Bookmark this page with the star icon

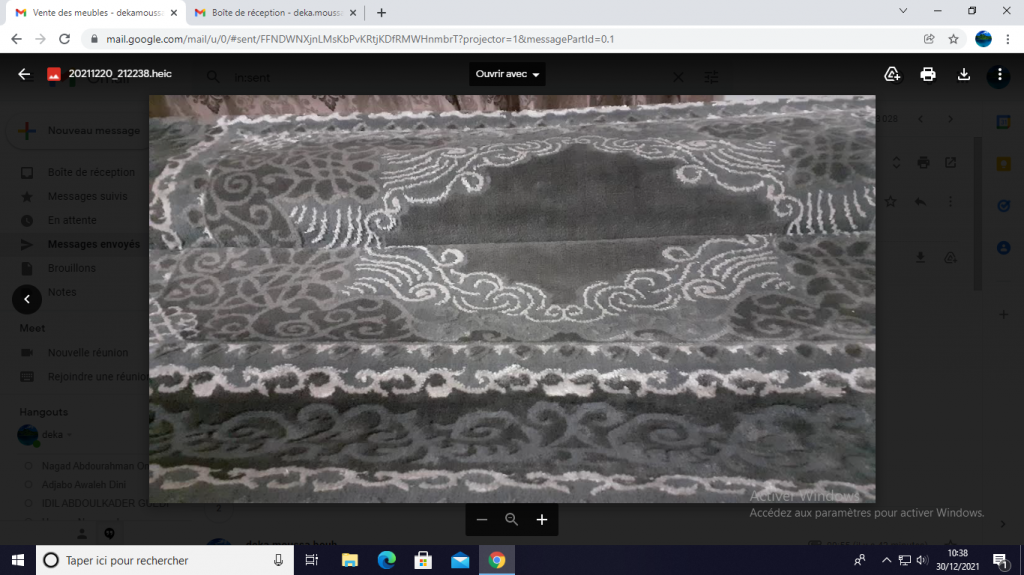point(953,39)
